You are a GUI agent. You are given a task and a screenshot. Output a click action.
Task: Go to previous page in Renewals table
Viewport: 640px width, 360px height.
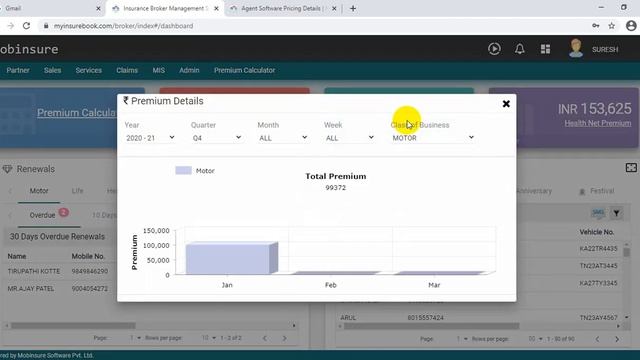pos(265,338)
